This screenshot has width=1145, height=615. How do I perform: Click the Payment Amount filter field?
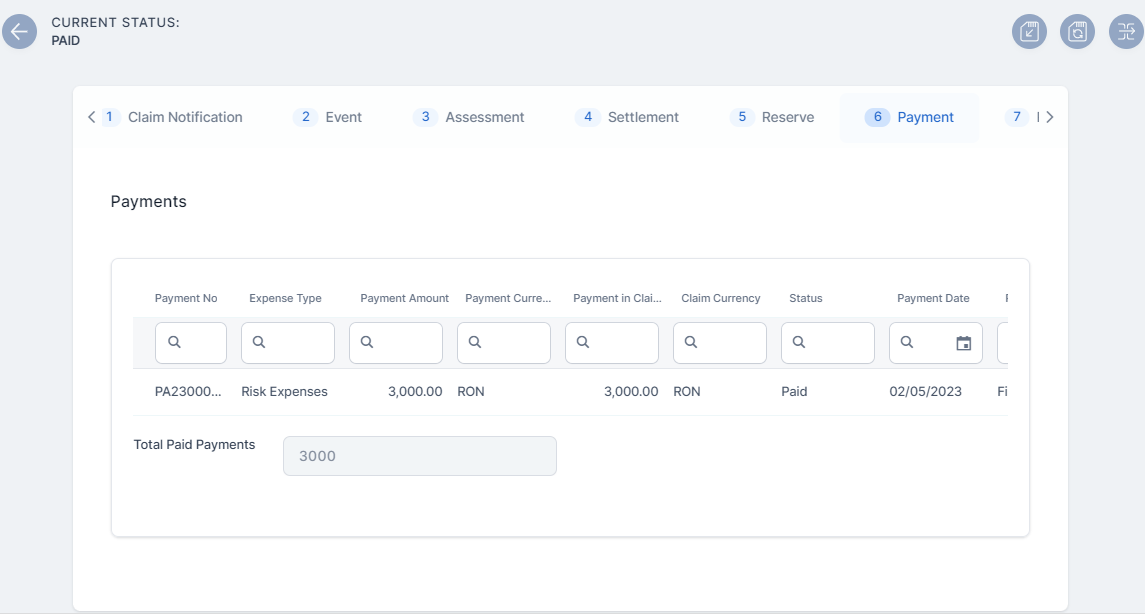pyautogui.click(x=405, y=343)
